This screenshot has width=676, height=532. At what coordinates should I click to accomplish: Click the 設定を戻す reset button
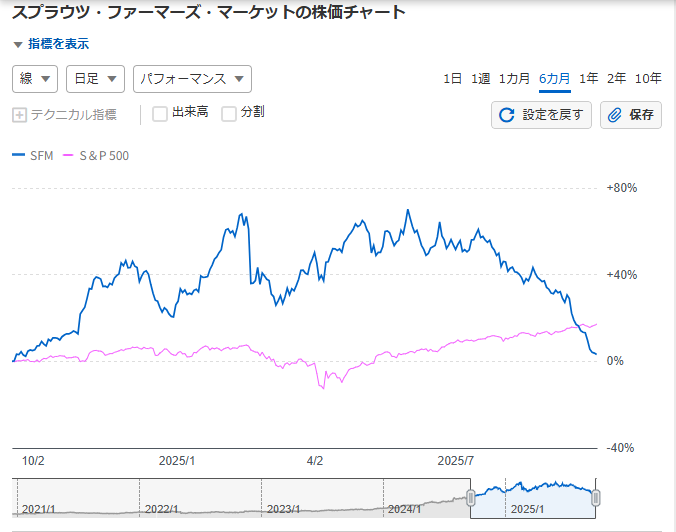click(x=541, y=115)
